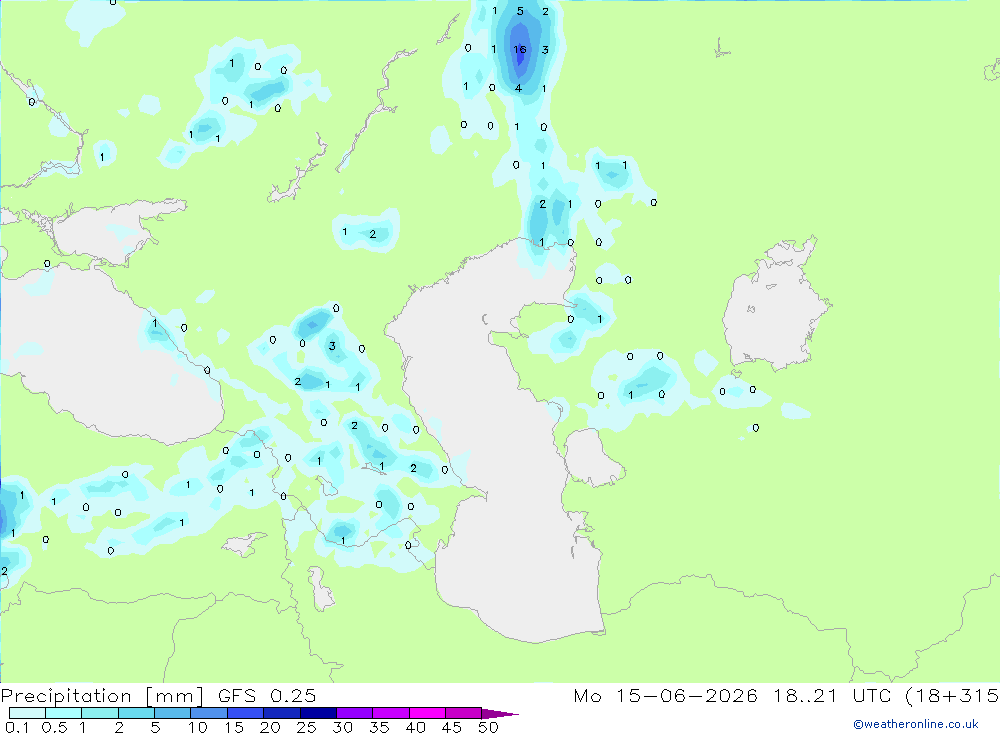Select the 30–35 mm violet legend swatch
Viewport: 1000px width, 733px height.
point(354,713)
